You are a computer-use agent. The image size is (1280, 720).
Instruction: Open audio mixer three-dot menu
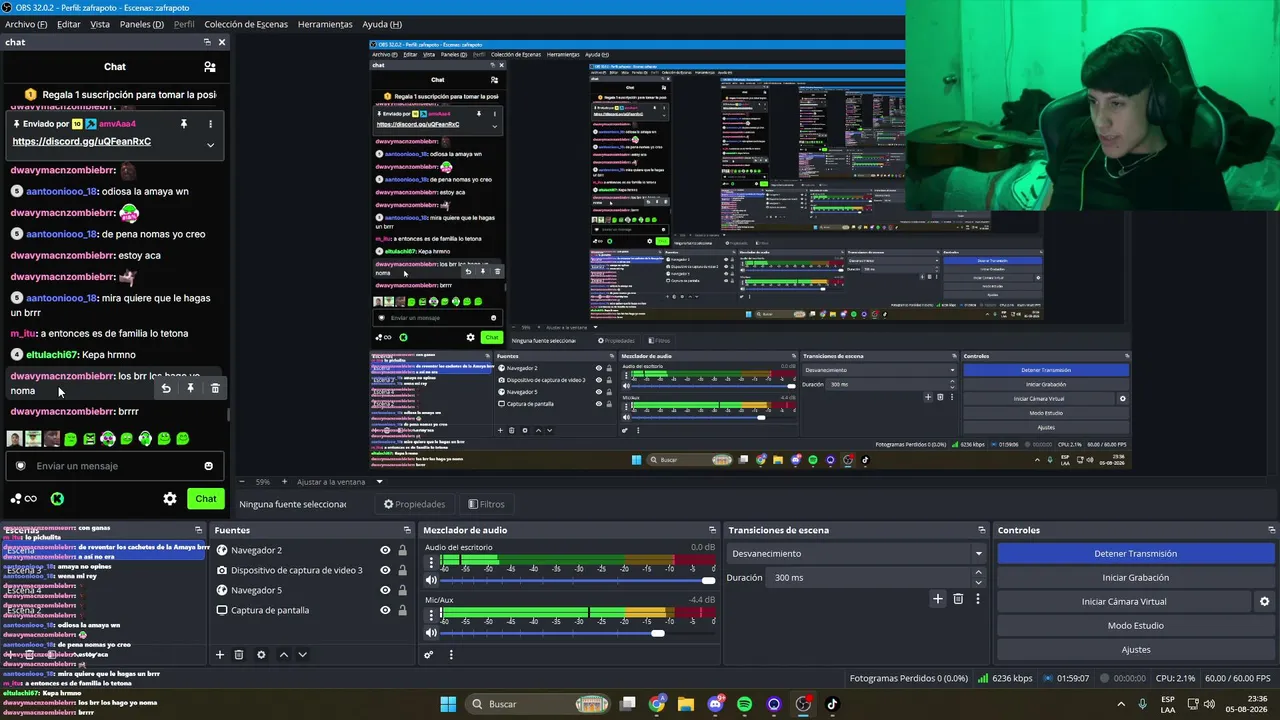[451, 655]
